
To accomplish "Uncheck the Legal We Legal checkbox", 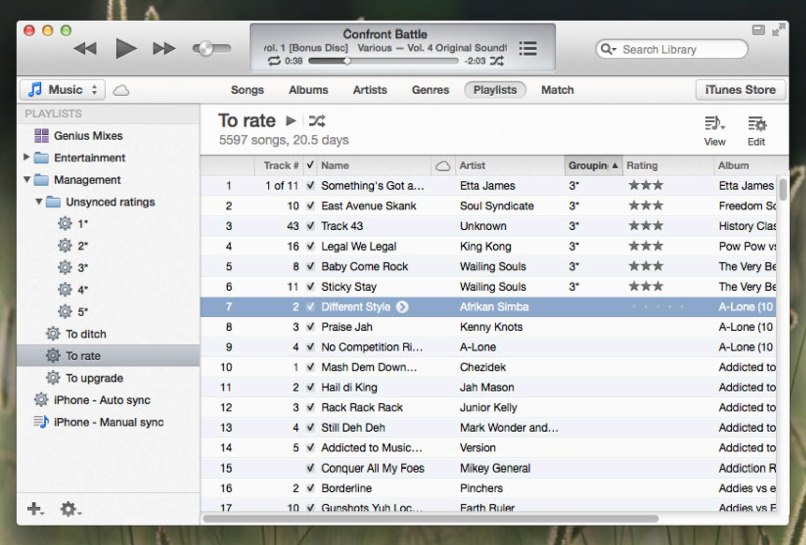I will pyautogui.click(x=310, y=246).
